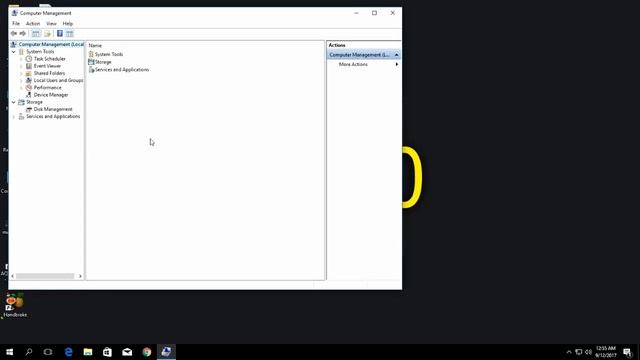Expand the Event Viewer node

point(21,66)
